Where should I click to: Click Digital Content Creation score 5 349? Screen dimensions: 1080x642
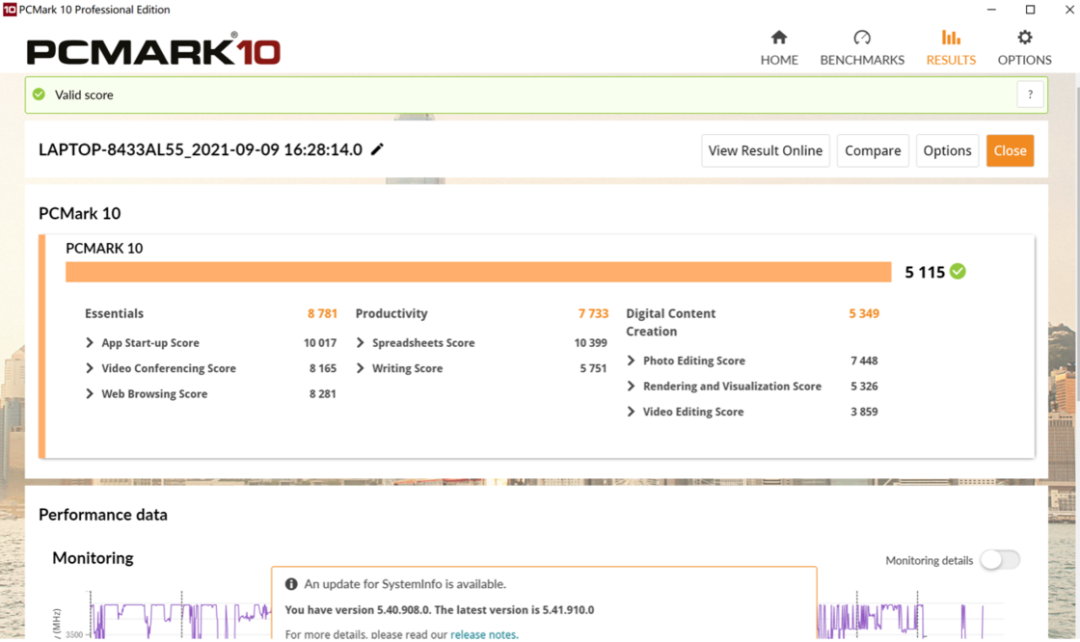(x=864, y=313)
